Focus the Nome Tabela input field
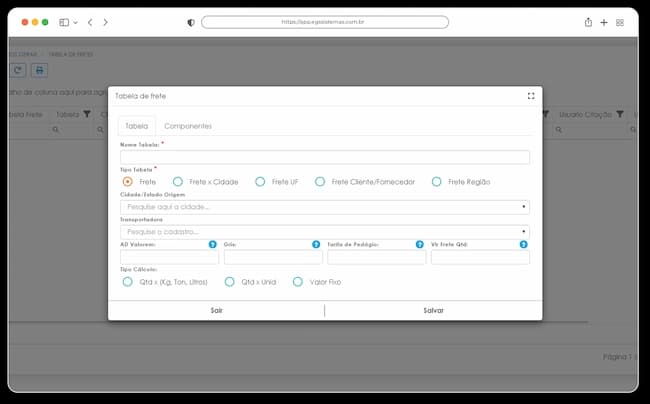The width and height of the screenshot is (650, 404). pos(325,157)
